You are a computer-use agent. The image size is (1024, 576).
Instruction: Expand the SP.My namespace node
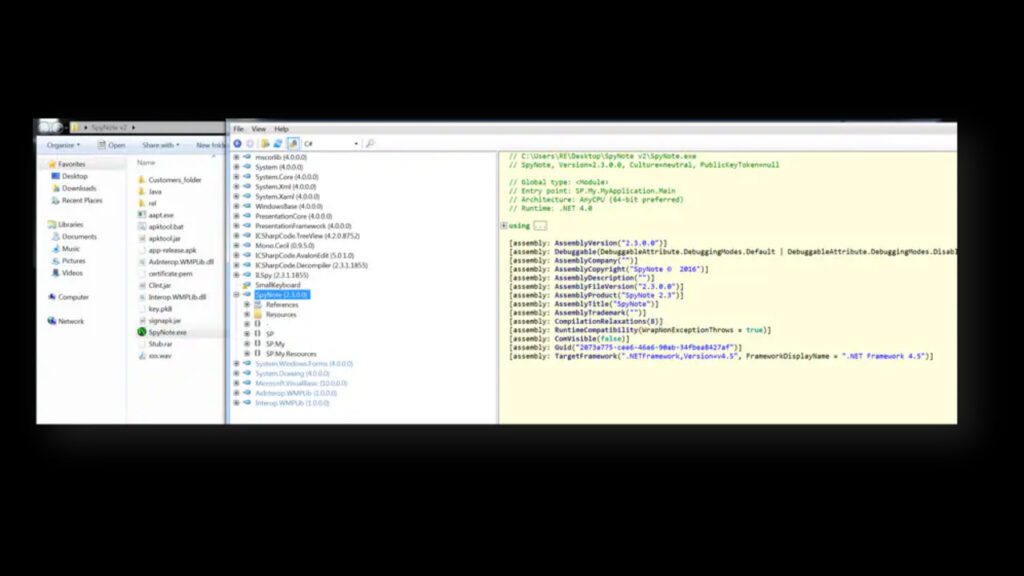click(x=247, y=344)
